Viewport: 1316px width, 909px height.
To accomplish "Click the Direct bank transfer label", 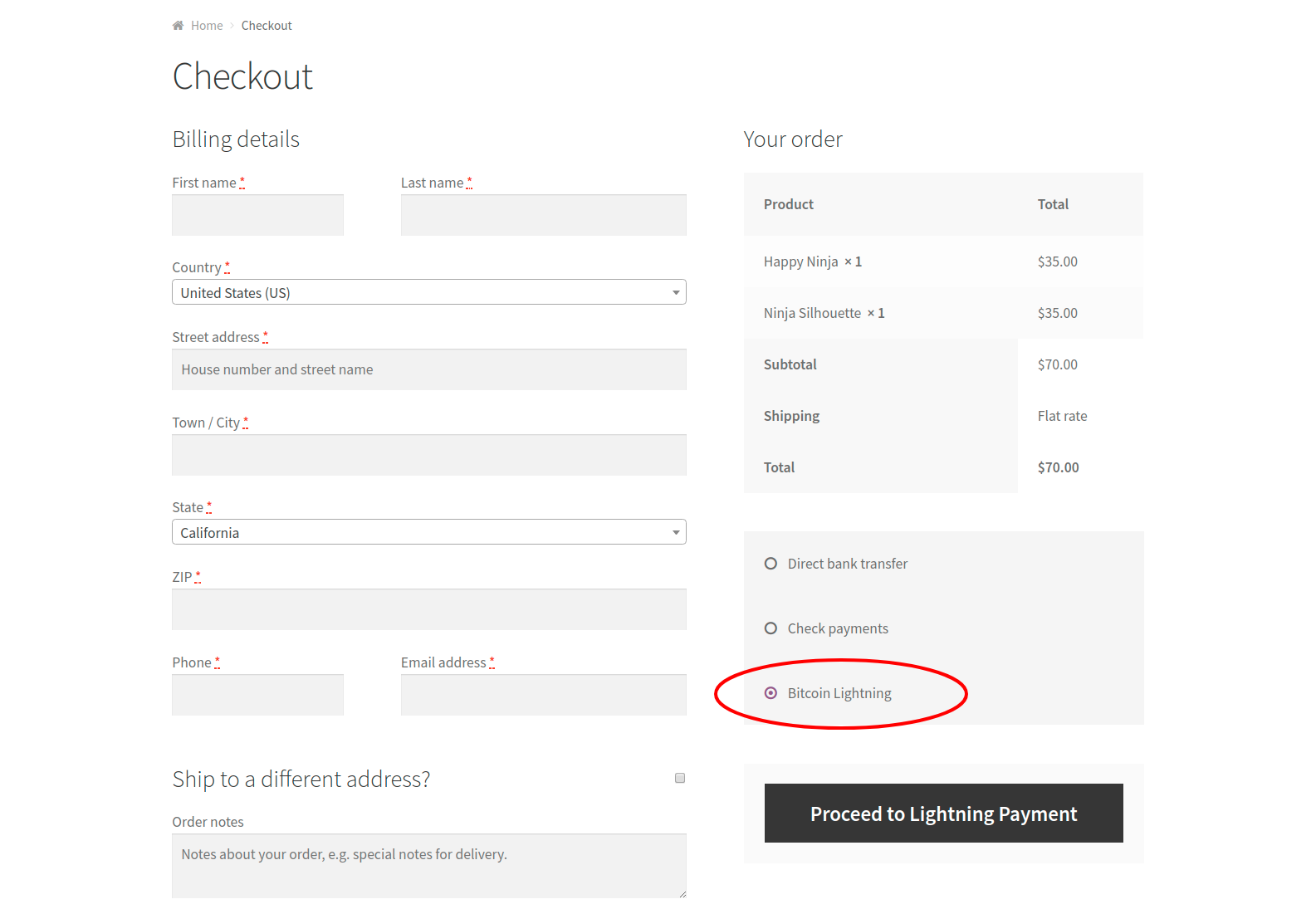I will 848,564.
